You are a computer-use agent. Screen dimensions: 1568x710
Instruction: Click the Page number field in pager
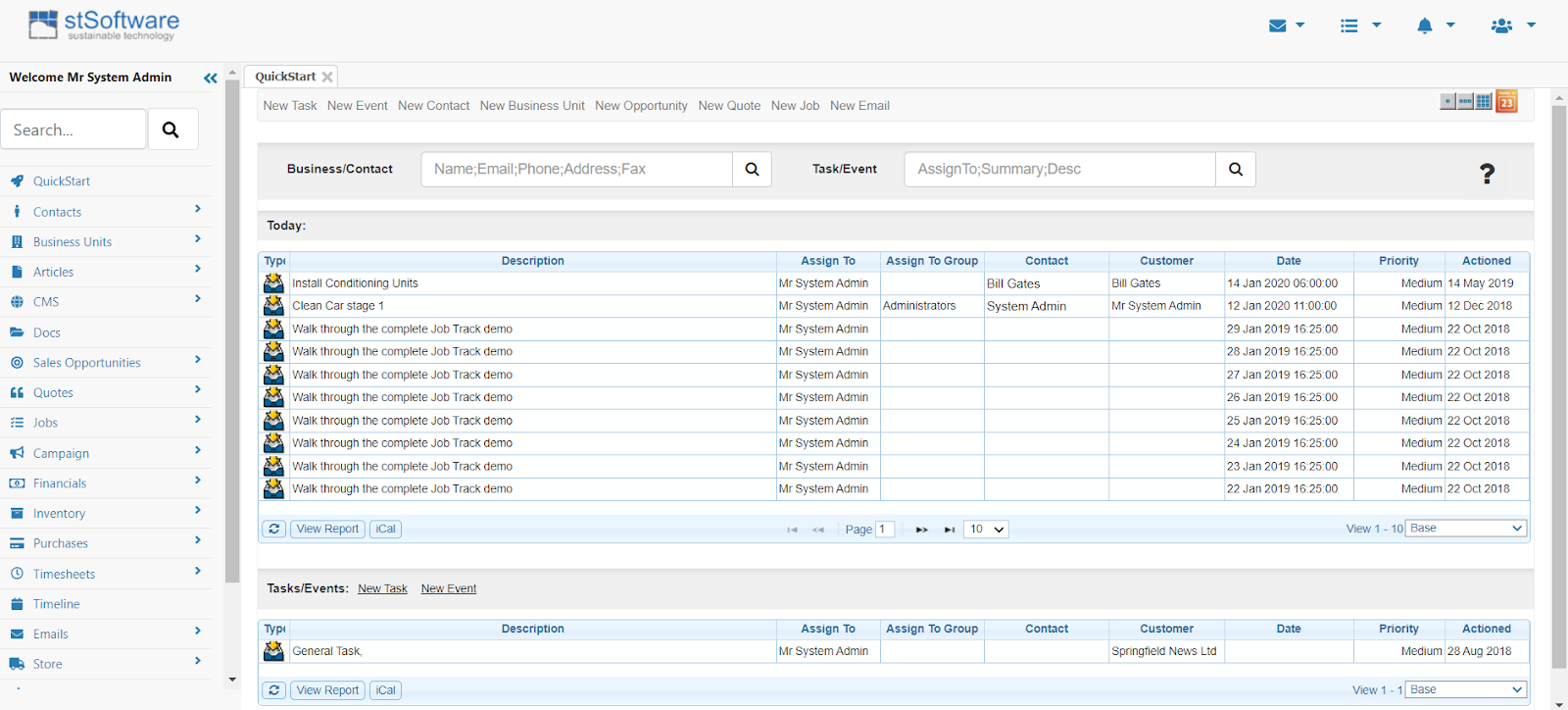(885, 530)
